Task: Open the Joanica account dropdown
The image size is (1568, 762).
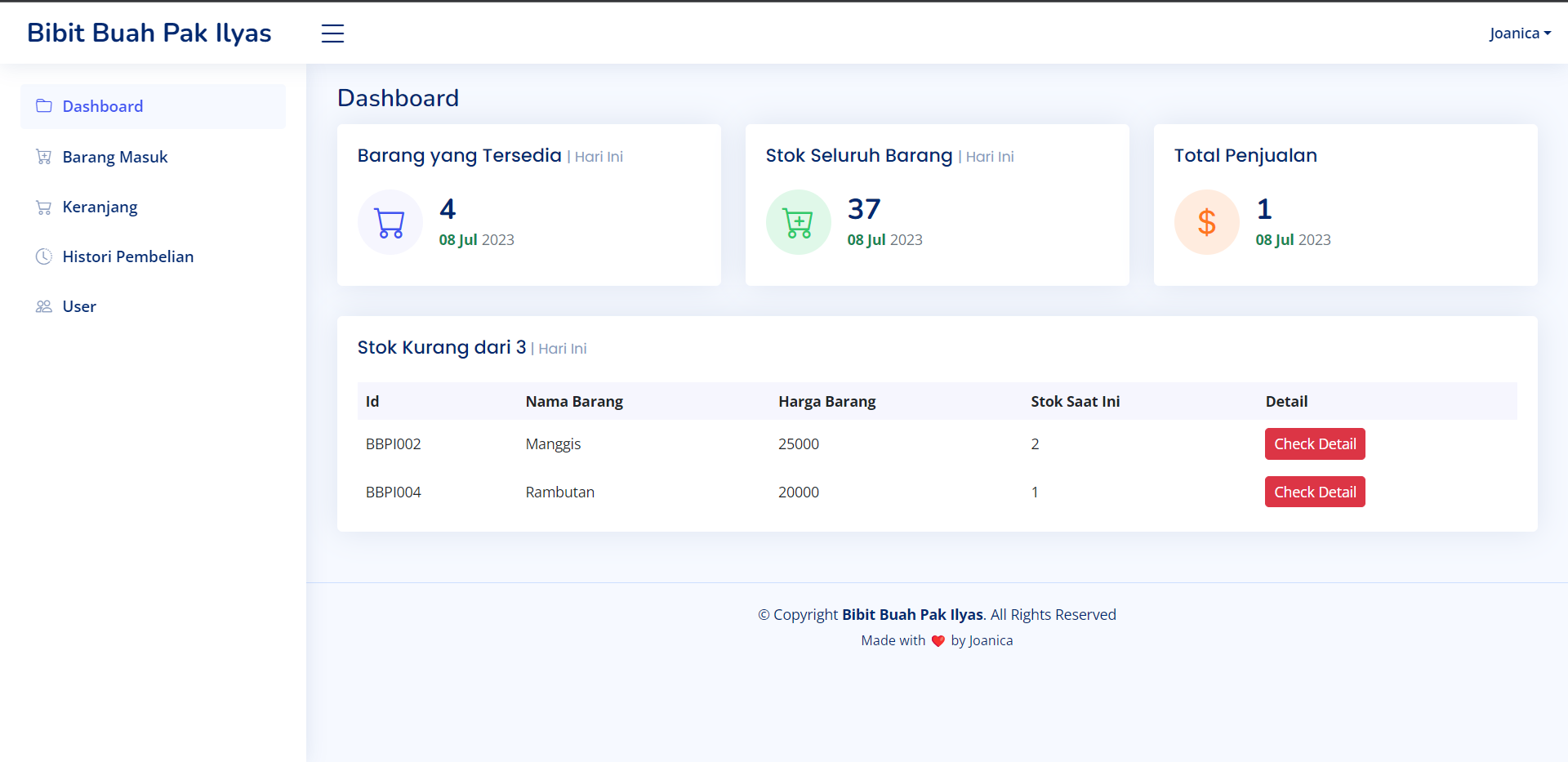Action: (1515, 33)
